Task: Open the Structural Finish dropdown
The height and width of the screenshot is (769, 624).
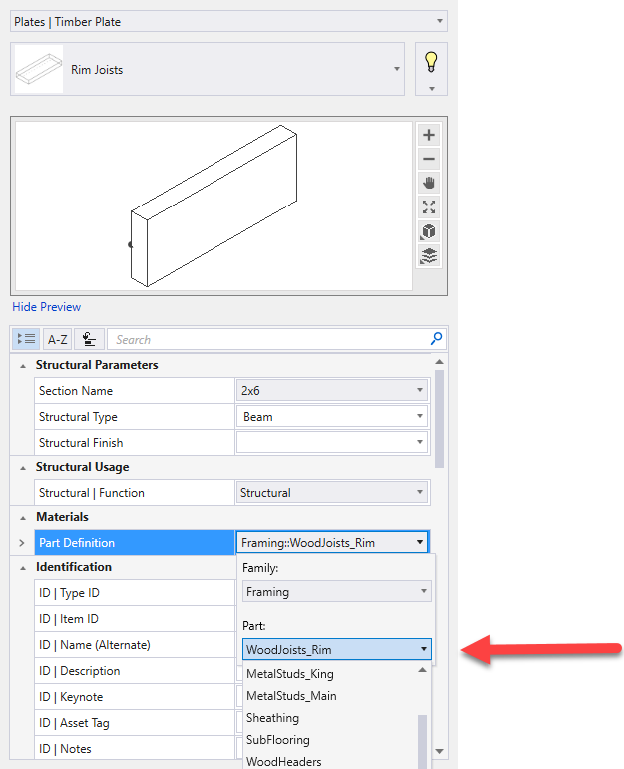Action: [332, 442]
